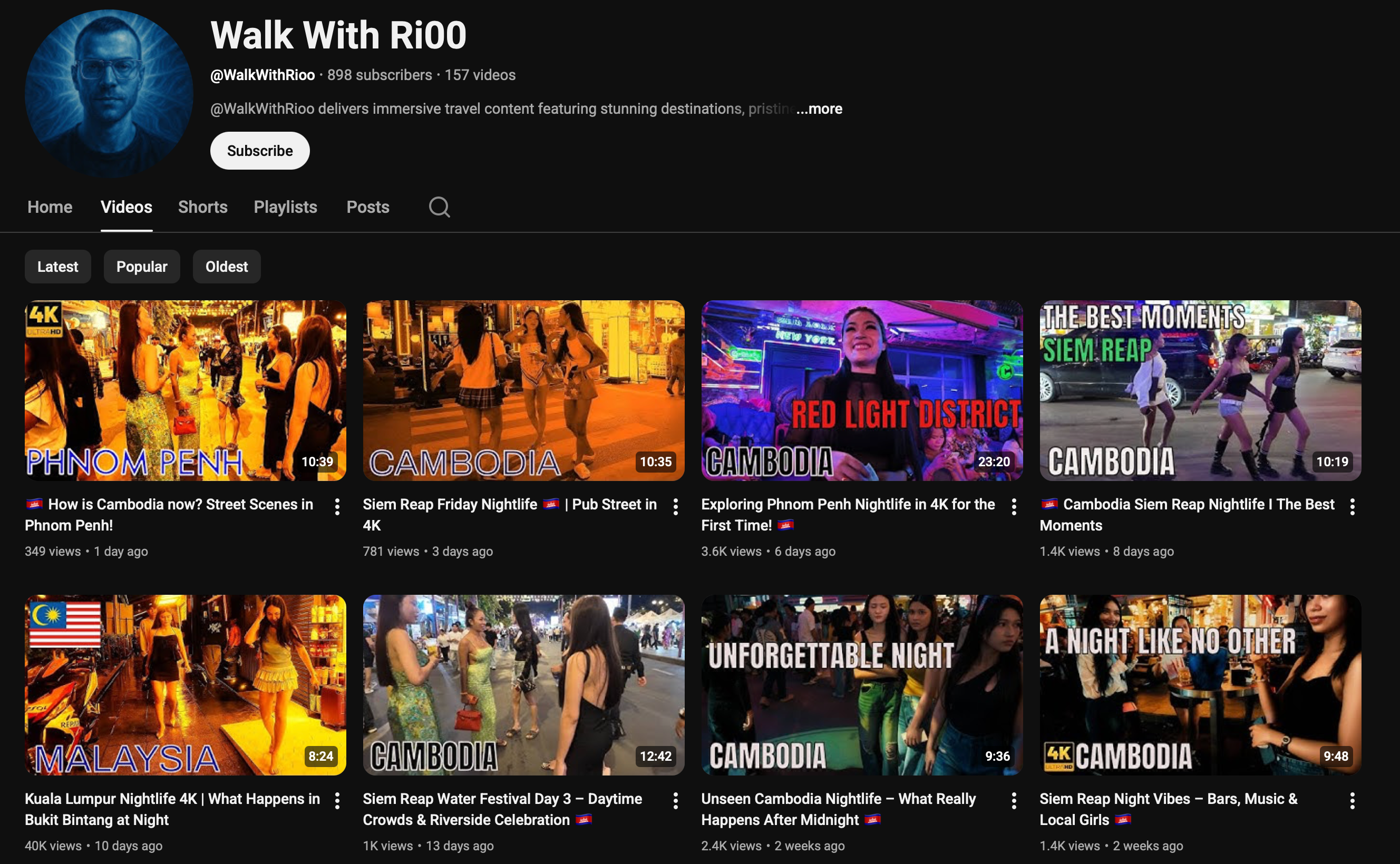1400x864 pixels.
Task: Open three-dot menu for Water Festival Day 3
Action: tap(676, 801)
